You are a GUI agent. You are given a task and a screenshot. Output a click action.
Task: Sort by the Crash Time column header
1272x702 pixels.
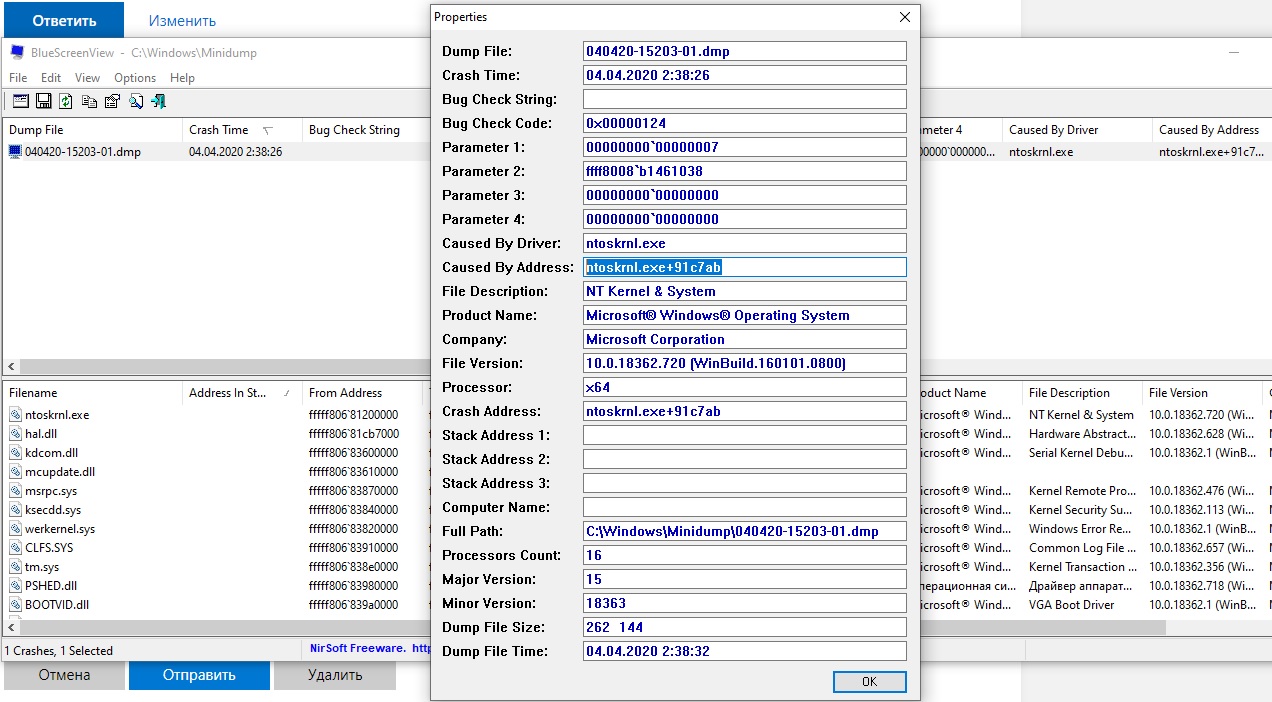(x=241, y=130)
